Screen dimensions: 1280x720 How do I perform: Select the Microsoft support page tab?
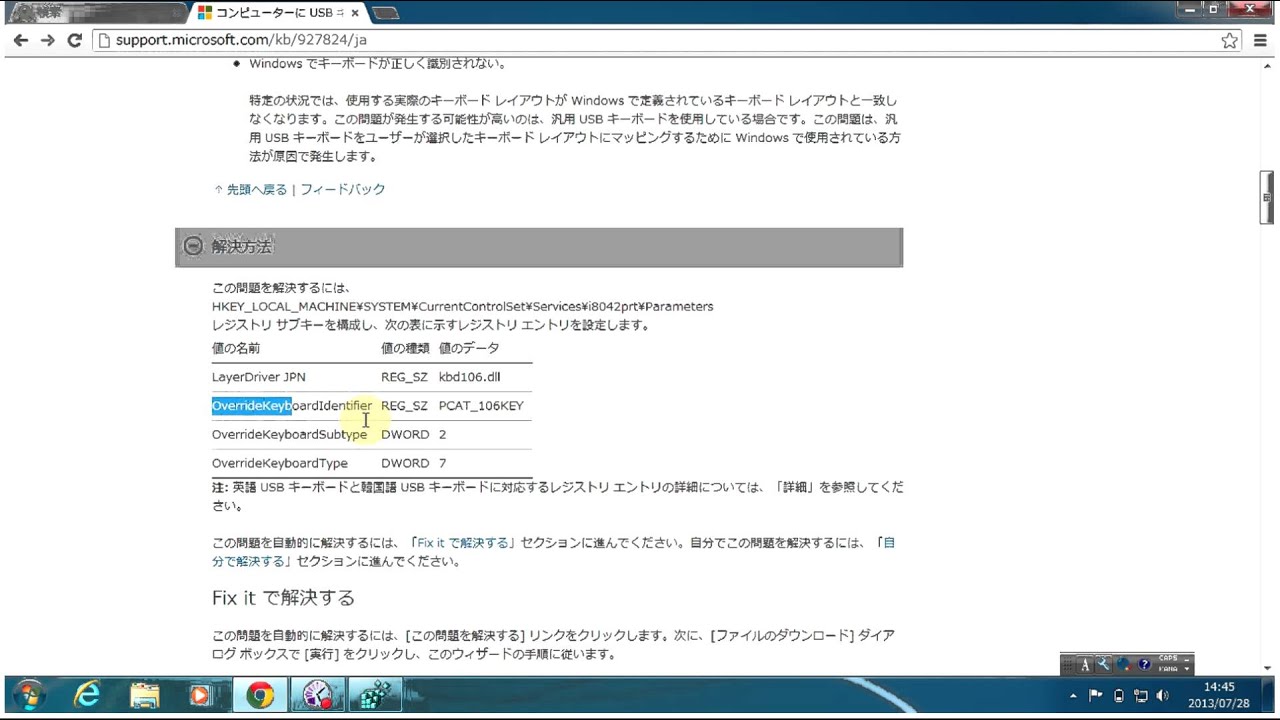click(278, 13)
